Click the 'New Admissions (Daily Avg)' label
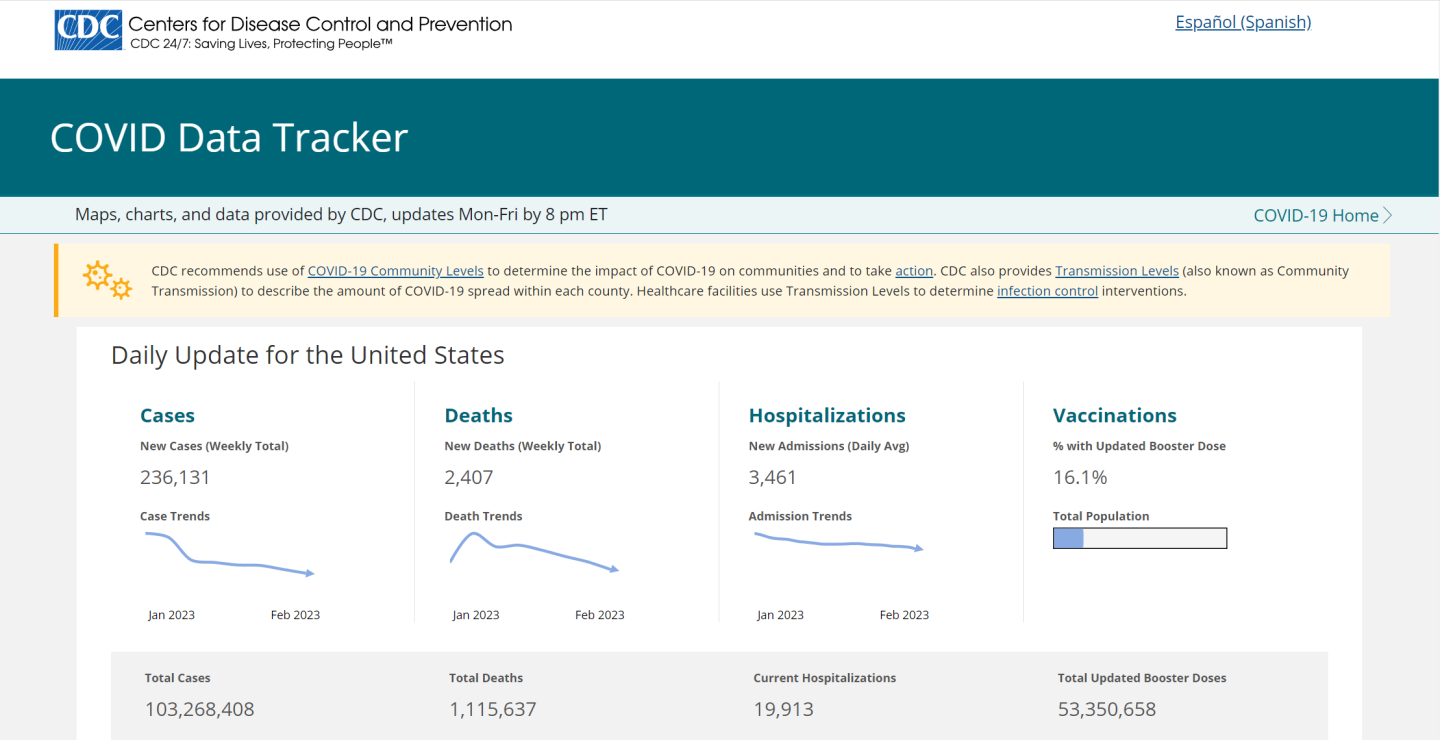The width and height of the screenshot is (1440, 740). (x=829, y=446)
